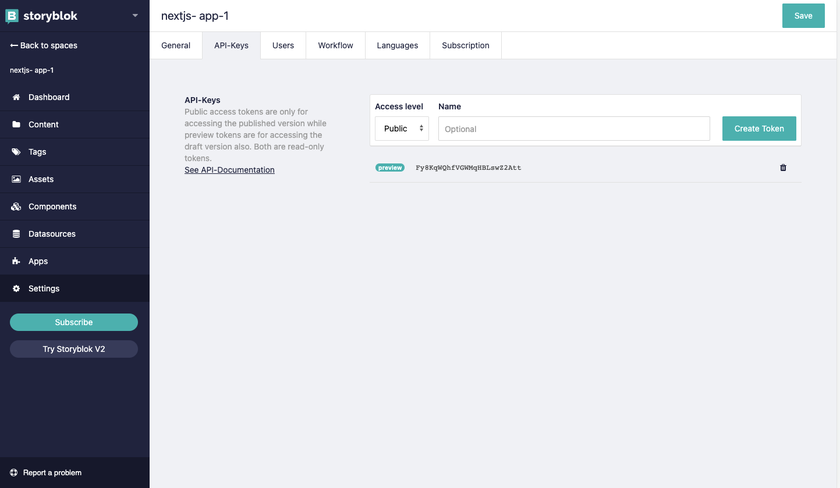
Task: Open the Dashboard home icon
Action: 16,97
